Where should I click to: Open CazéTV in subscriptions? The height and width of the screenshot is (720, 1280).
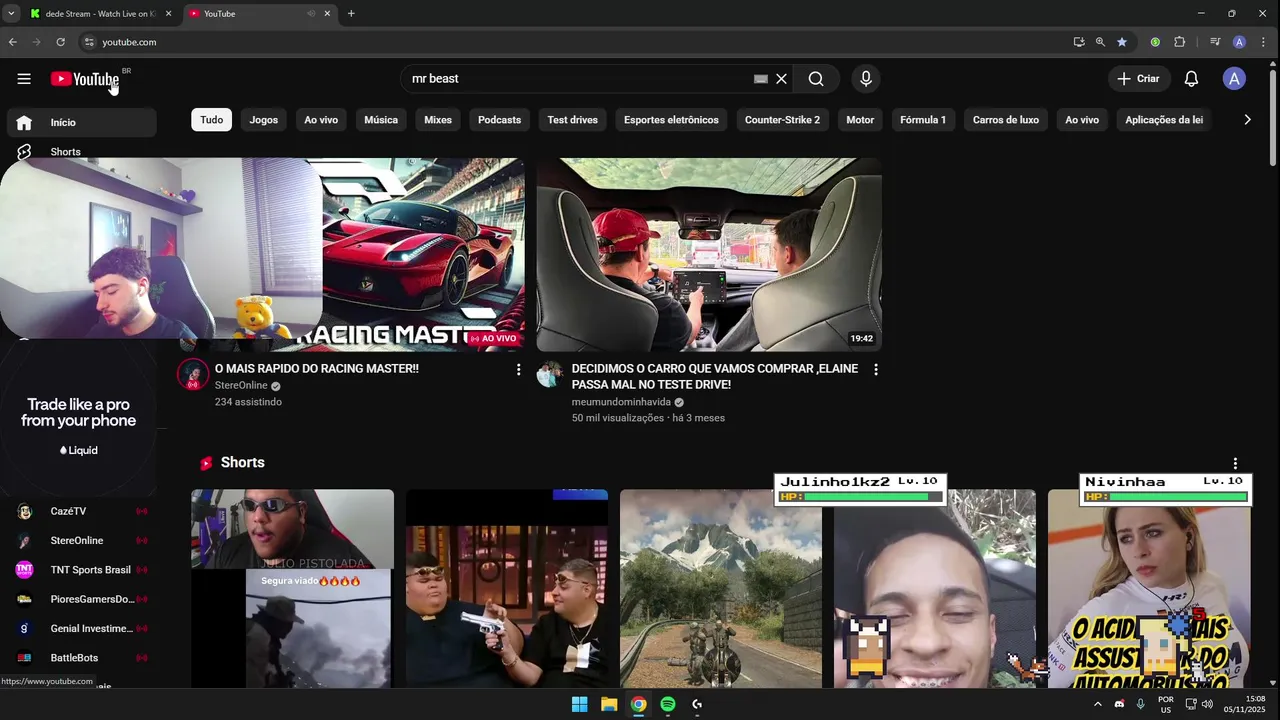tap(82, 511)
